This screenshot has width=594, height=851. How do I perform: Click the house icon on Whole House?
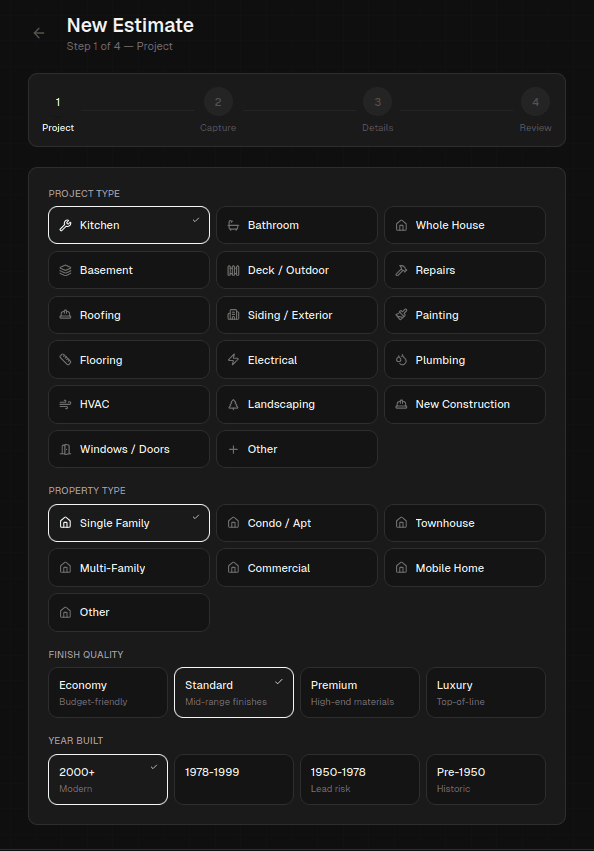click(402, 224)
